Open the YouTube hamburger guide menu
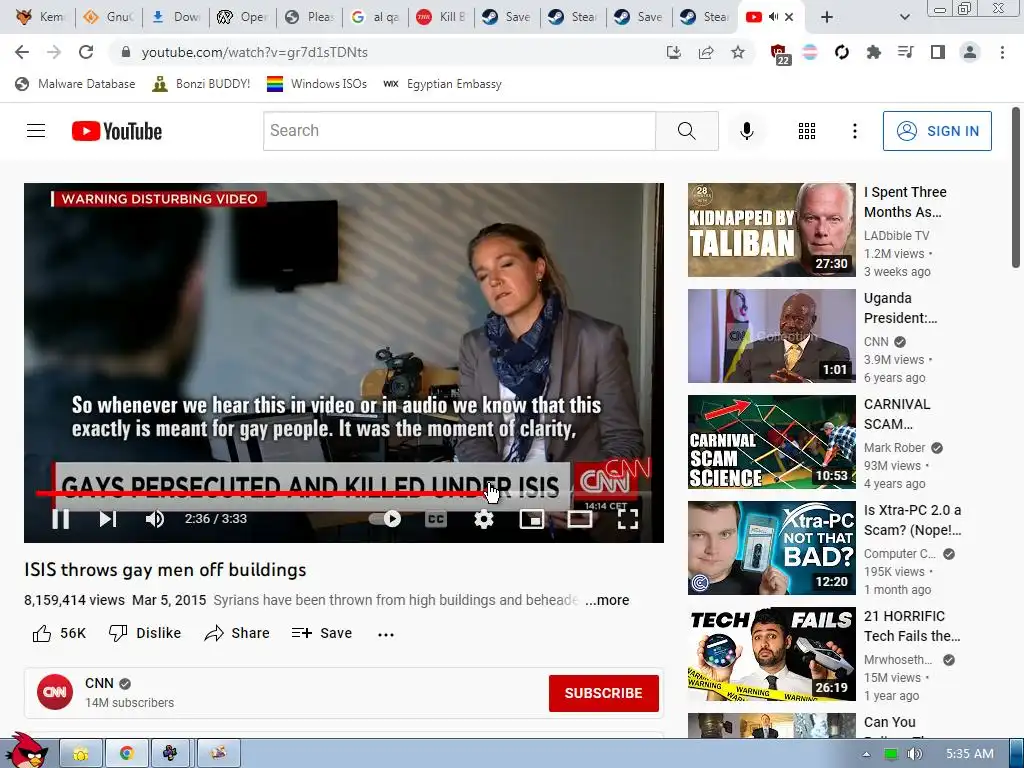The width and height of the screenshot is (1024, 768). coord(36,131)
